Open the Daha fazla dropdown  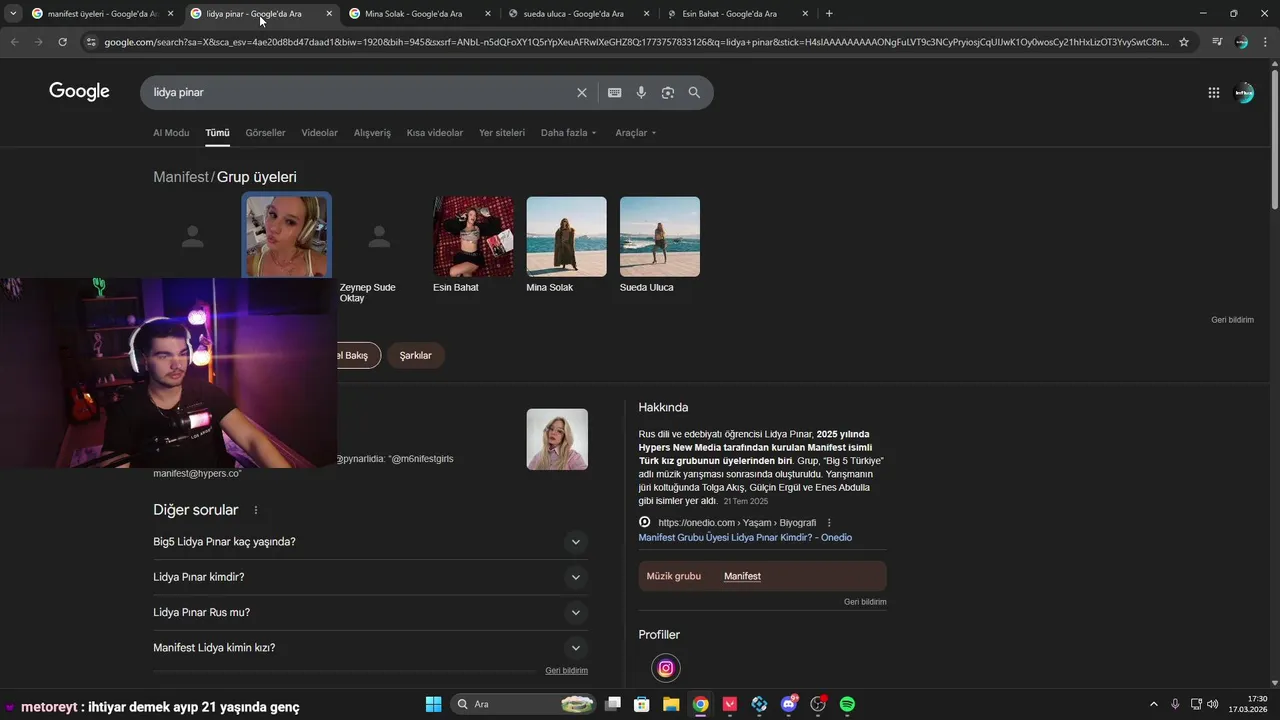pyautogui.click(x=568, y=133)
